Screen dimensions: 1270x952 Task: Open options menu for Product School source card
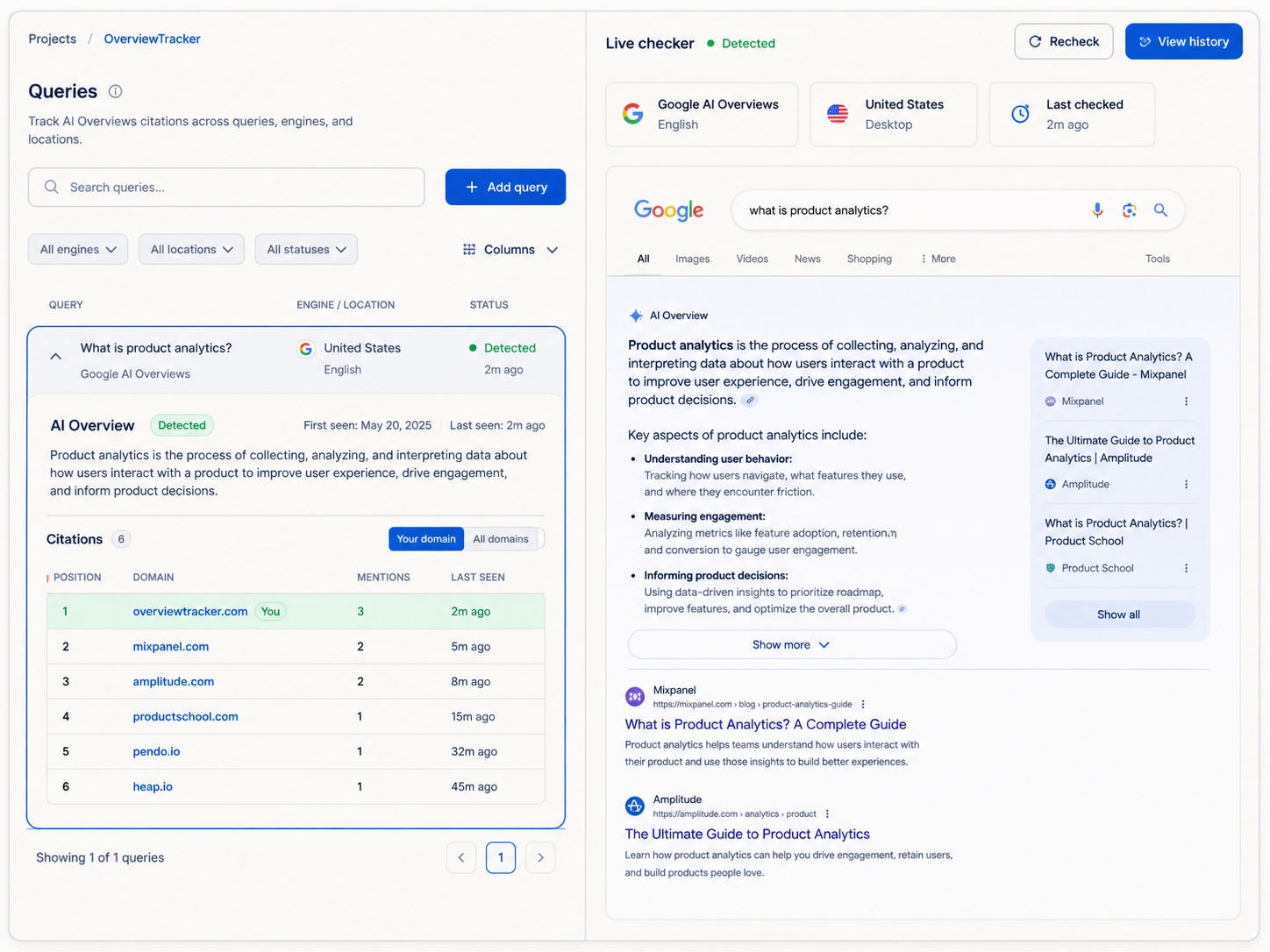1187,568
